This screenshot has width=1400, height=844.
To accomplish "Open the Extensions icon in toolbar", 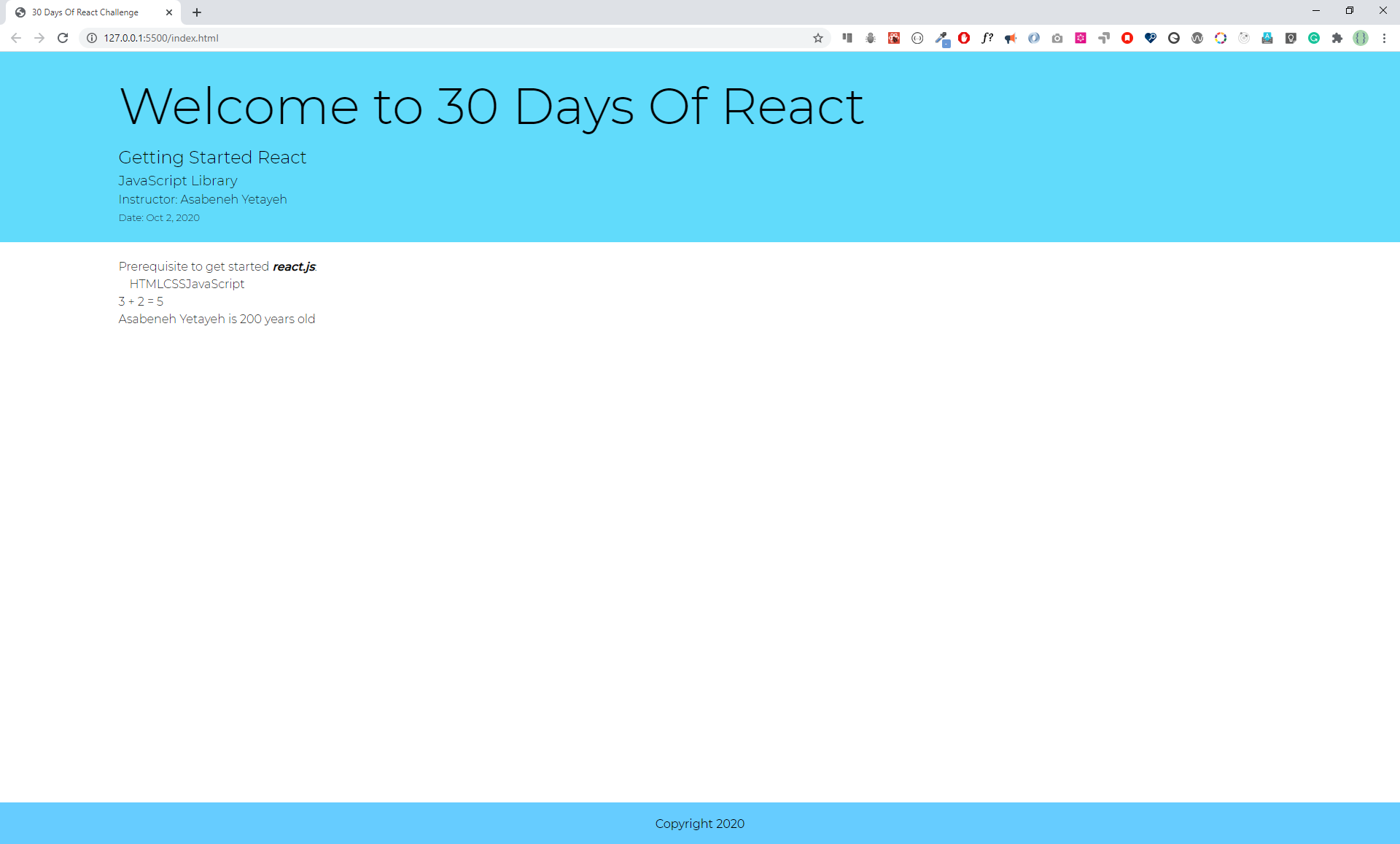I will (1337, 38).
